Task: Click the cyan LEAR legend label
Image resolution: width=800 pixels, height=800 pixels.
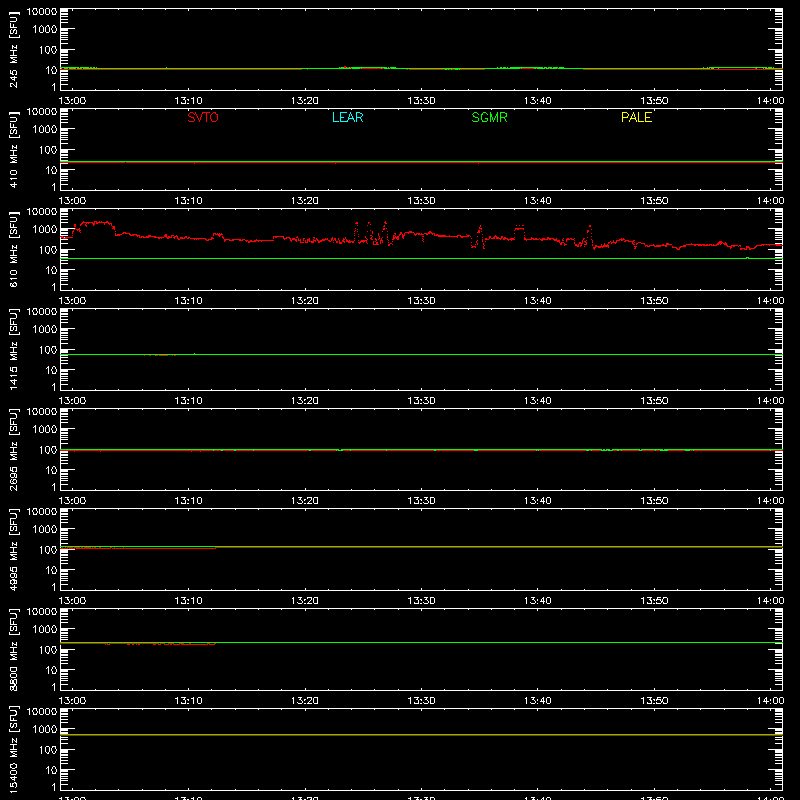Action: point(347,117)
